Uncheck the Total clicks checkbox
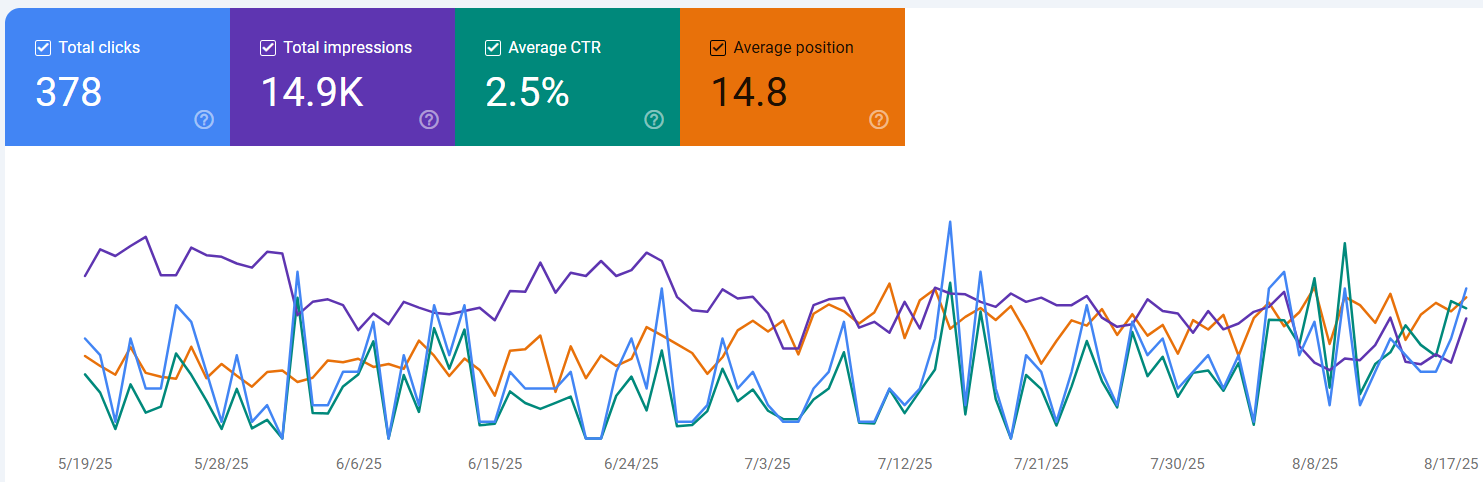The width and height of the screenshot is (1483, 482). tap(43, 48)
